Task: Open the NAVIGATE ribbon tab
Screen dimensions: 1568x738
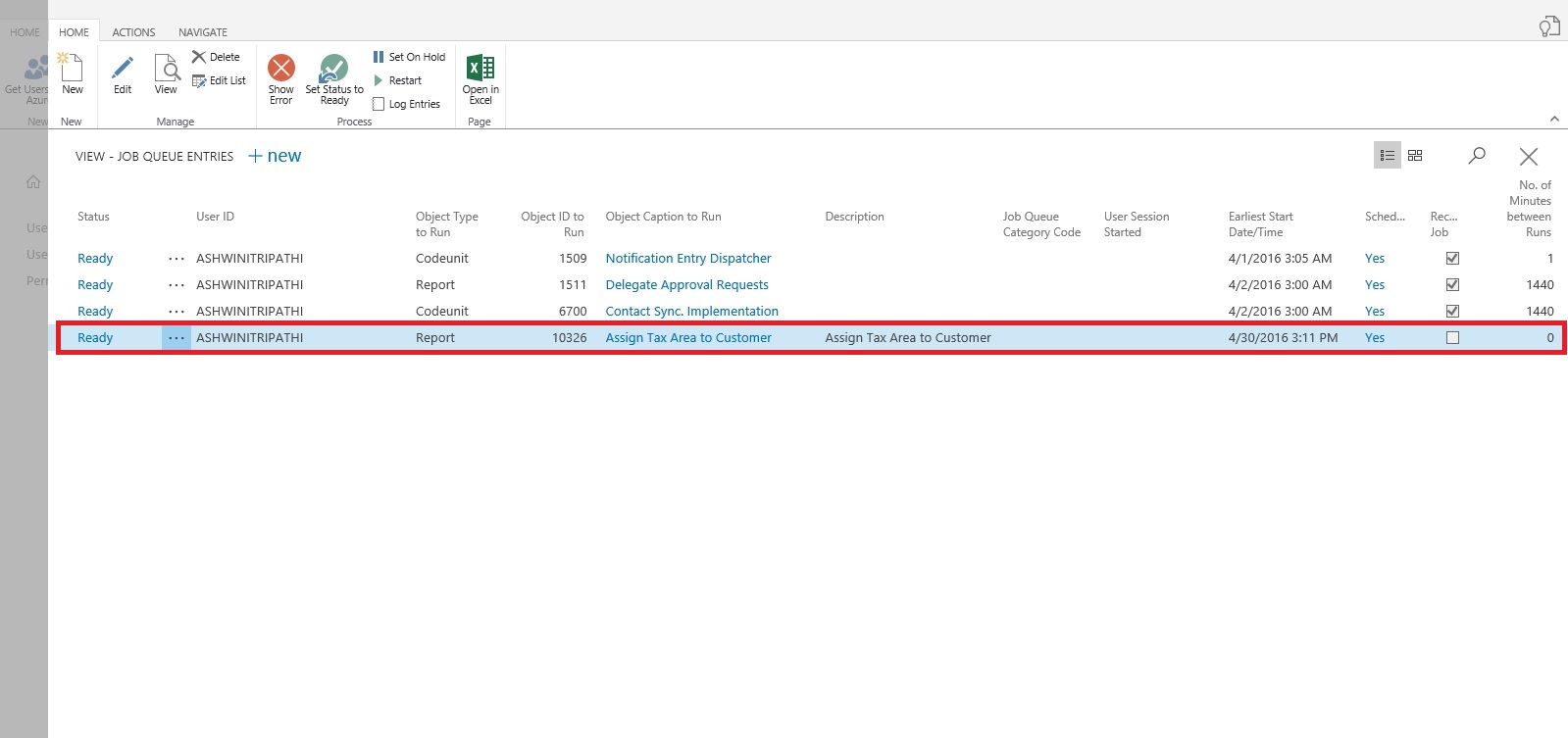Action: coord(203,32)
